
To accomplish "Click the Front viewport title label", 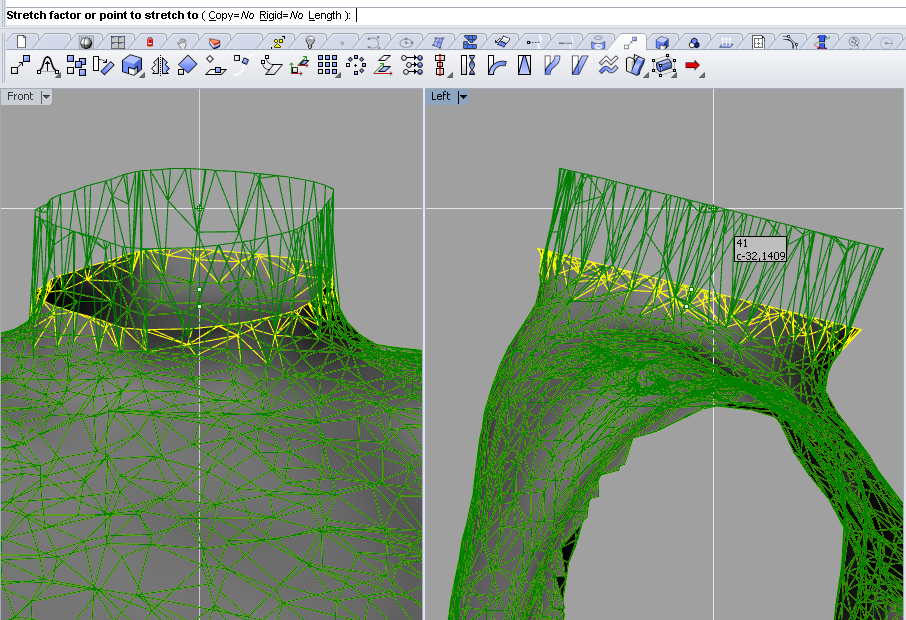I will 20,97.
